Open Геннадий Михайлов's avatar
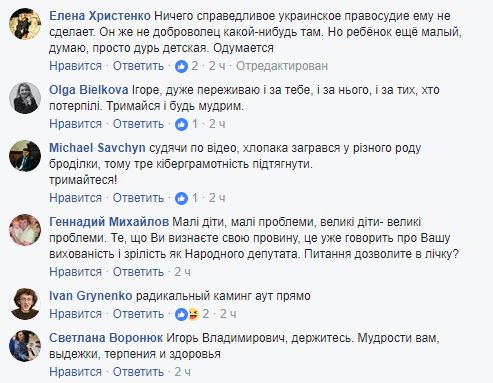Screen dimensions: 493x383 click(25, 230)
